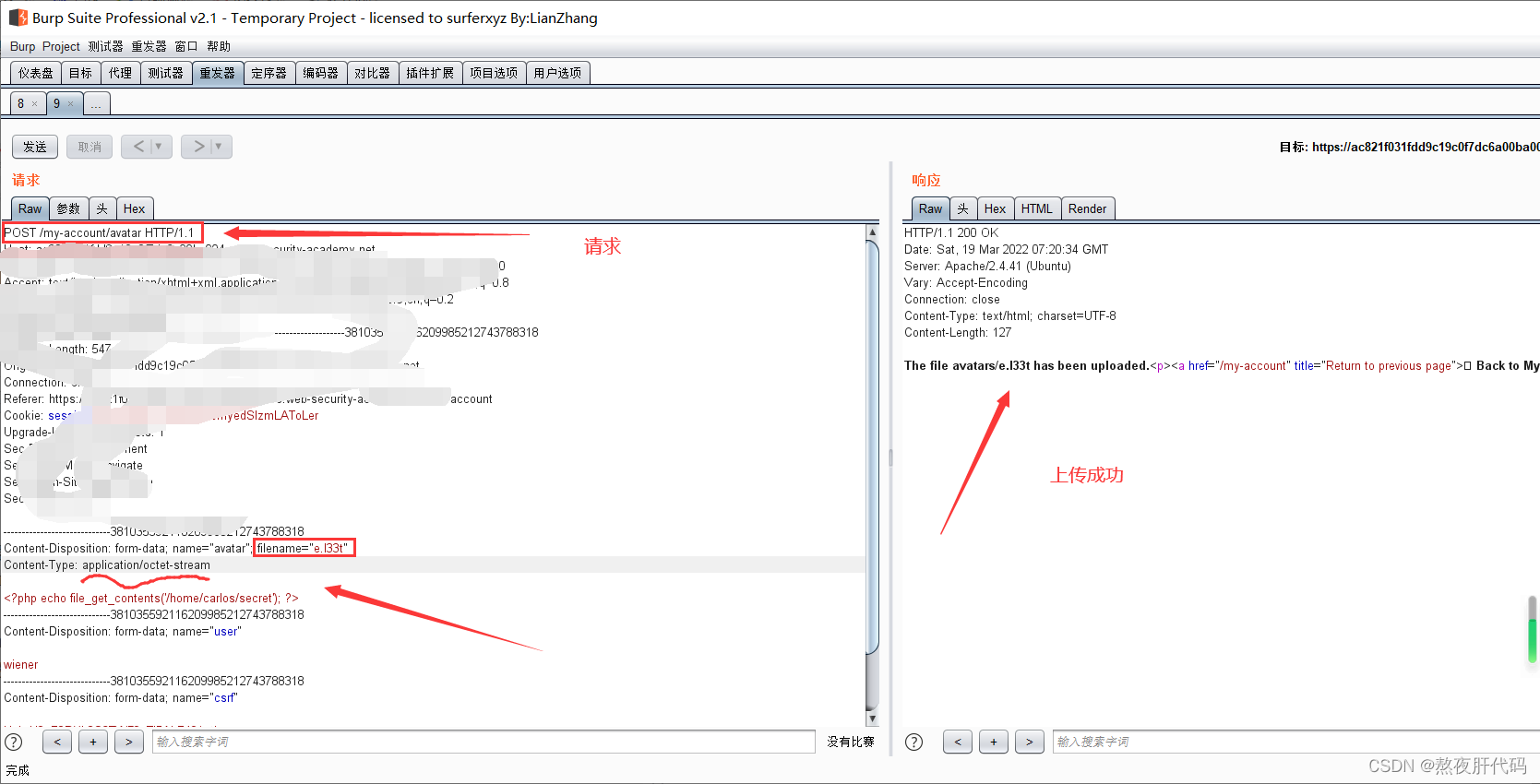The image size is (1540, 784).
Task: Close repeater tab 9
Action: tap(71, 104)
